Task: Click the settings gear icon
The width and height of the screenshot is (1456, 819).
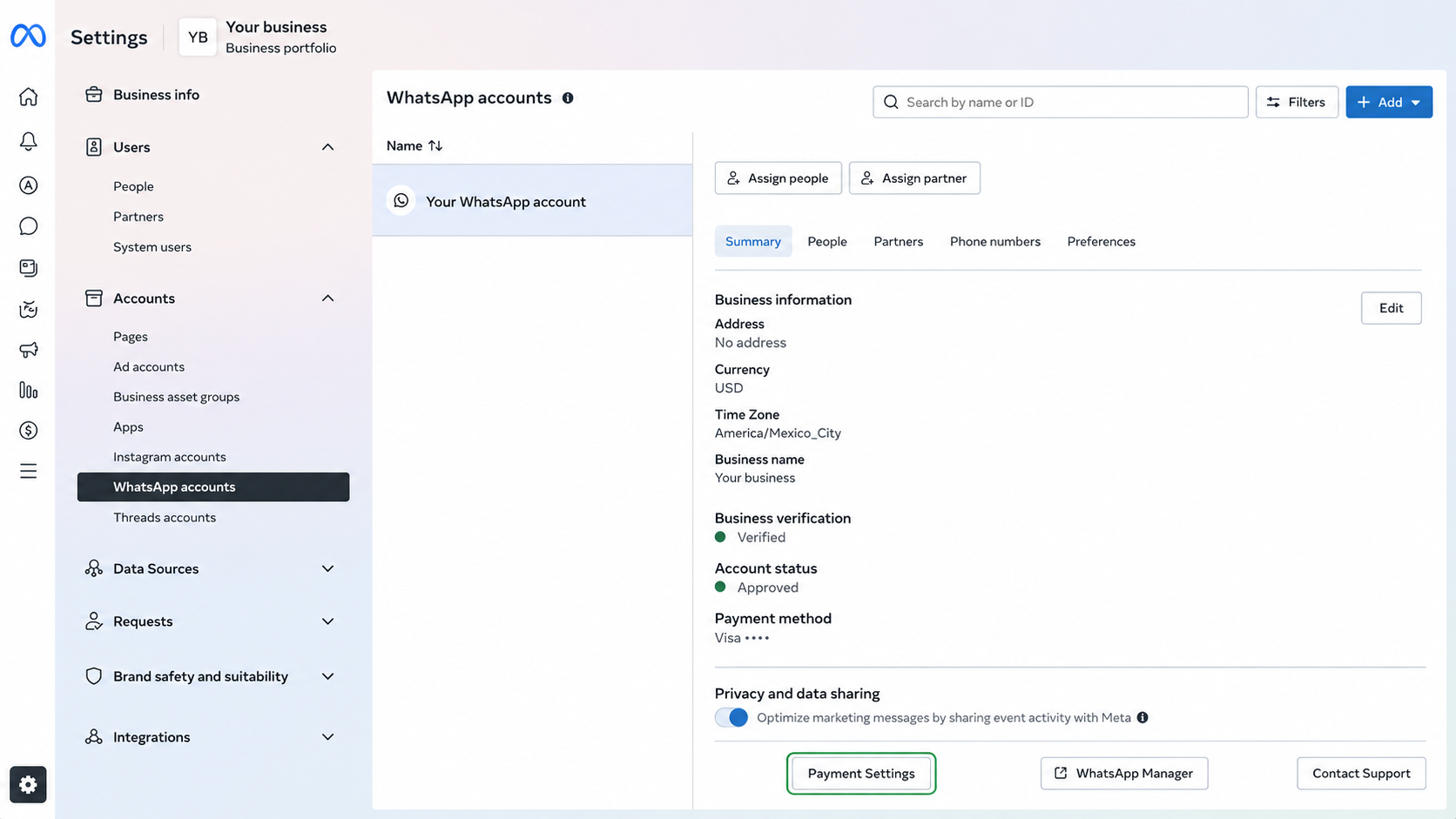Action: [28, 785]
